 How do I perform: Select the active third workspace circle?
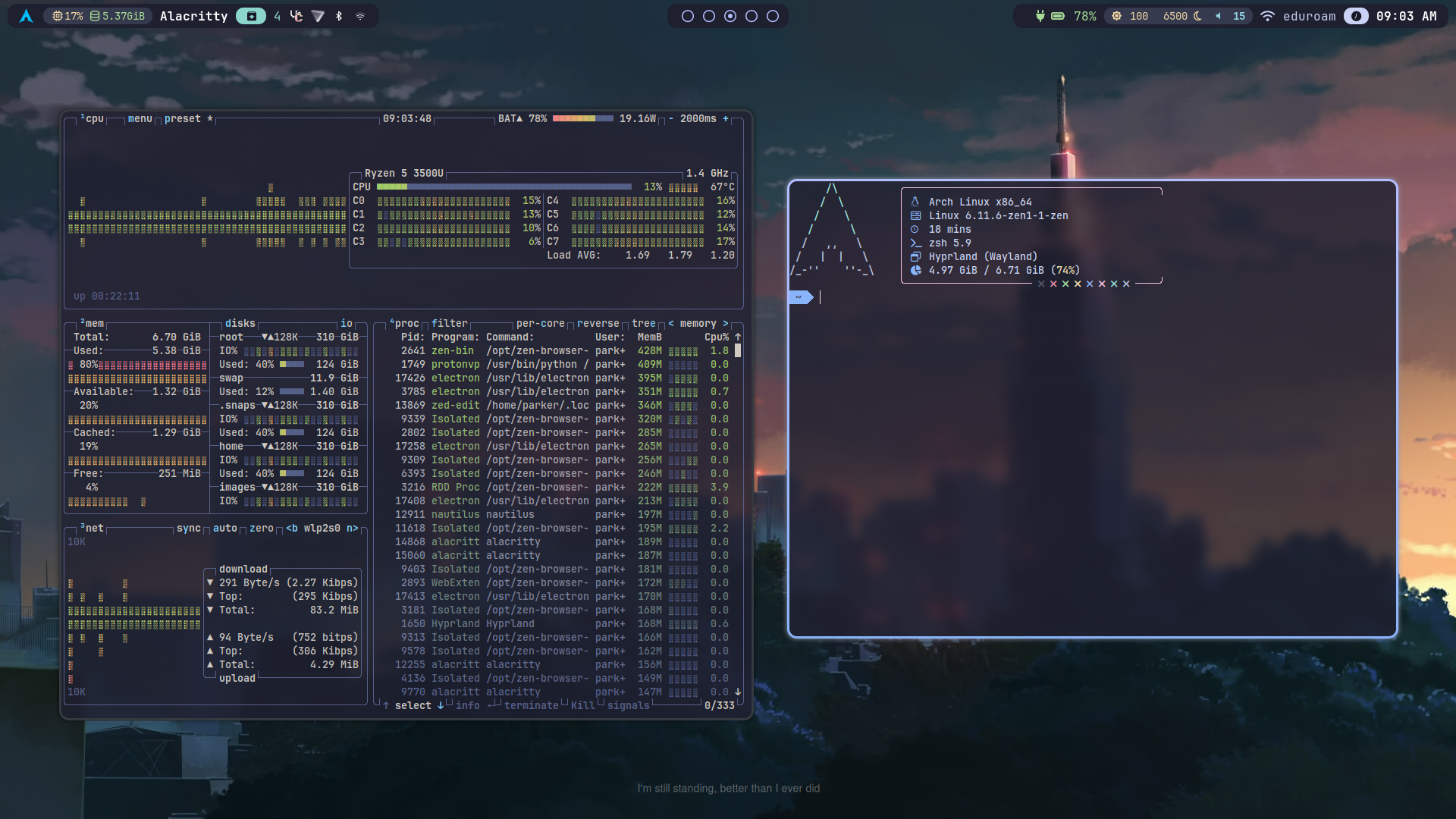point(730,16)
